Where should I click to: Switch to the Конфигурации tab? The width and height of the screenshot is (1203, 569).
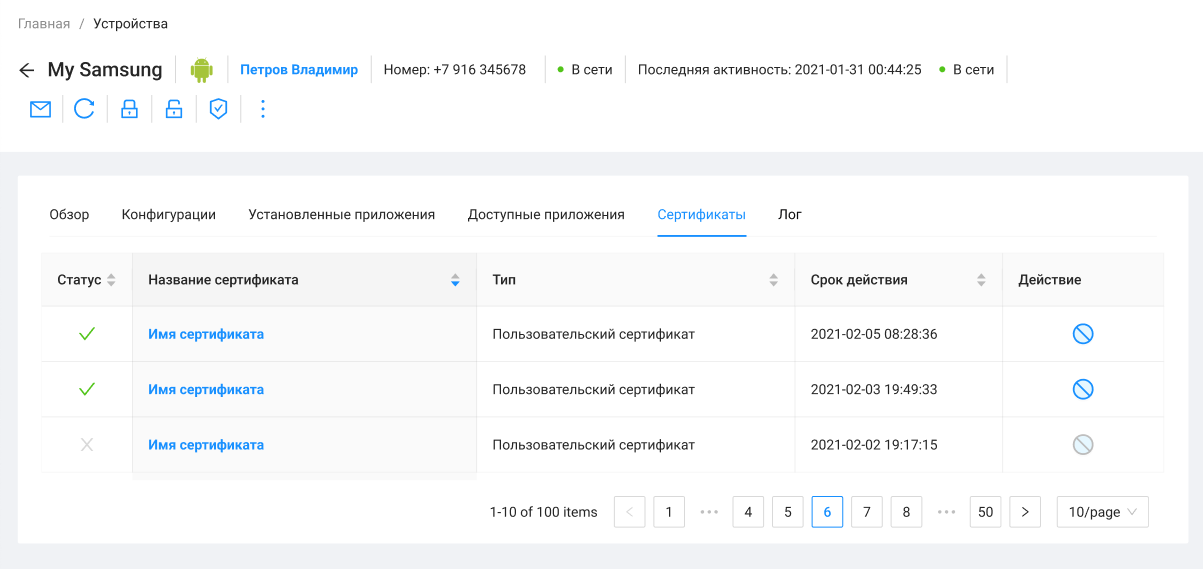tap(169, 214)
